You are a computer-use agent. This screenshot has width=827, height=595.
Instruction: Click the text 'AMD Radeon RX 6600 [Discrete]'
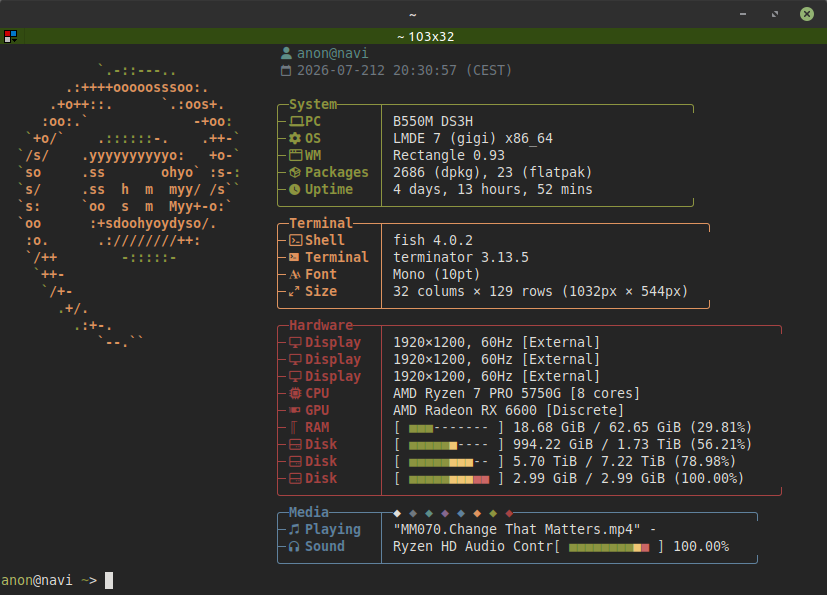(508, 410)
